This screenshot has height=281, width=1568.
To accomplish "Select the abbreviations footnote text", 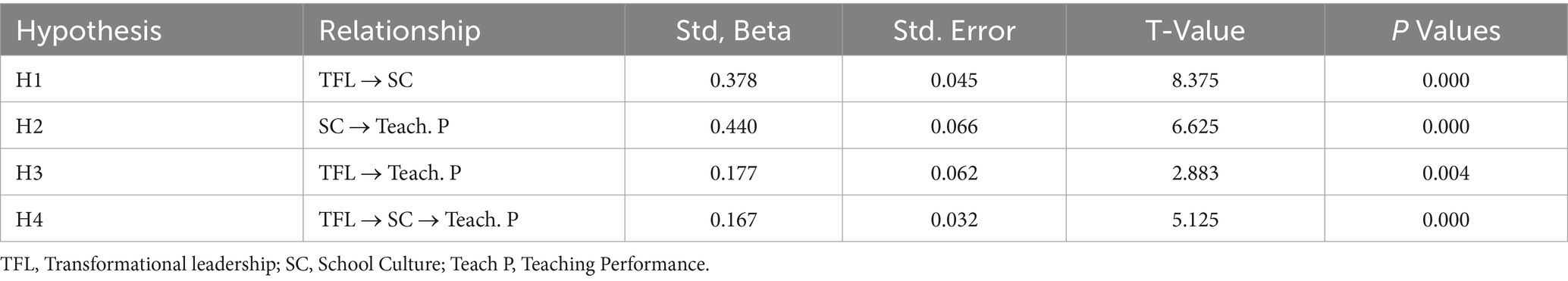I will [355, 264].
